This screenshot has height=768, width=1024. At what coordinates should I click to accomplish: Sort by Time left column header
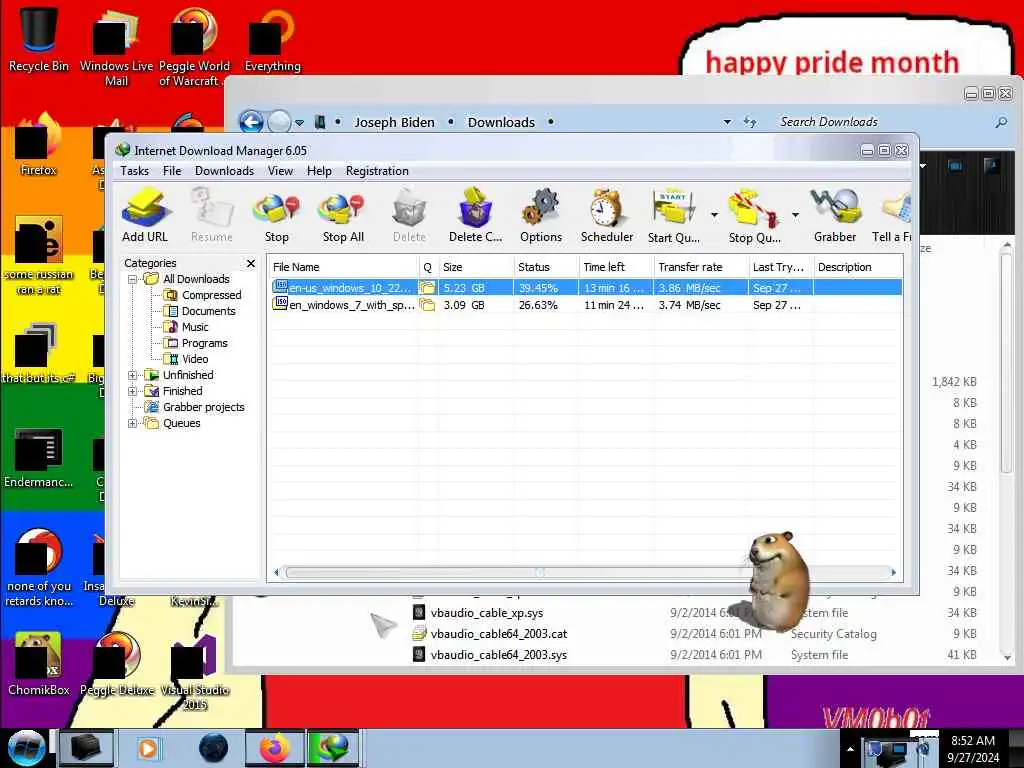tap(616, 267)
